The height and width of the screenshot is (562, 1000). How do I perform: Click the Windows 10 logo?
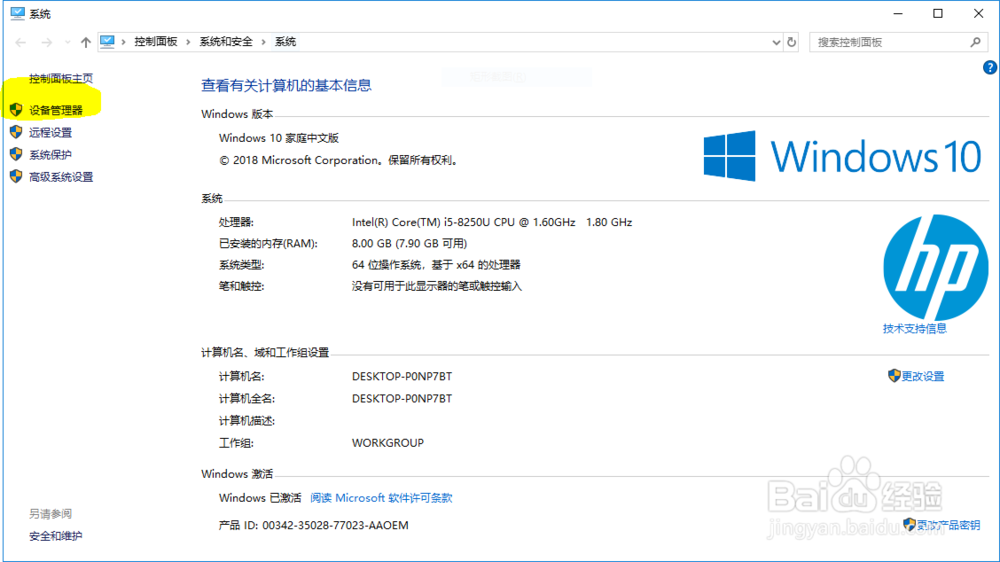pos(842,156)
